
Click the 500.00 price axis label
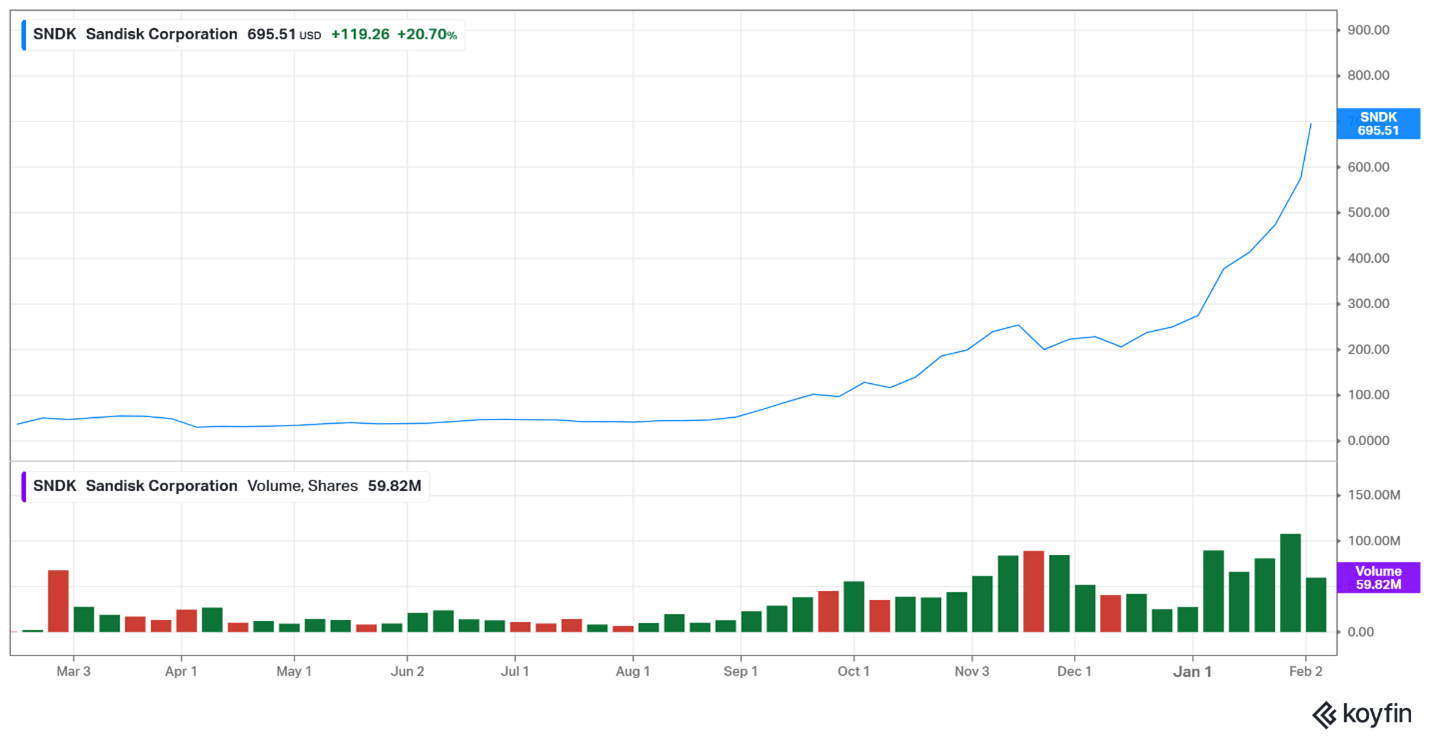click(1369, 213)
